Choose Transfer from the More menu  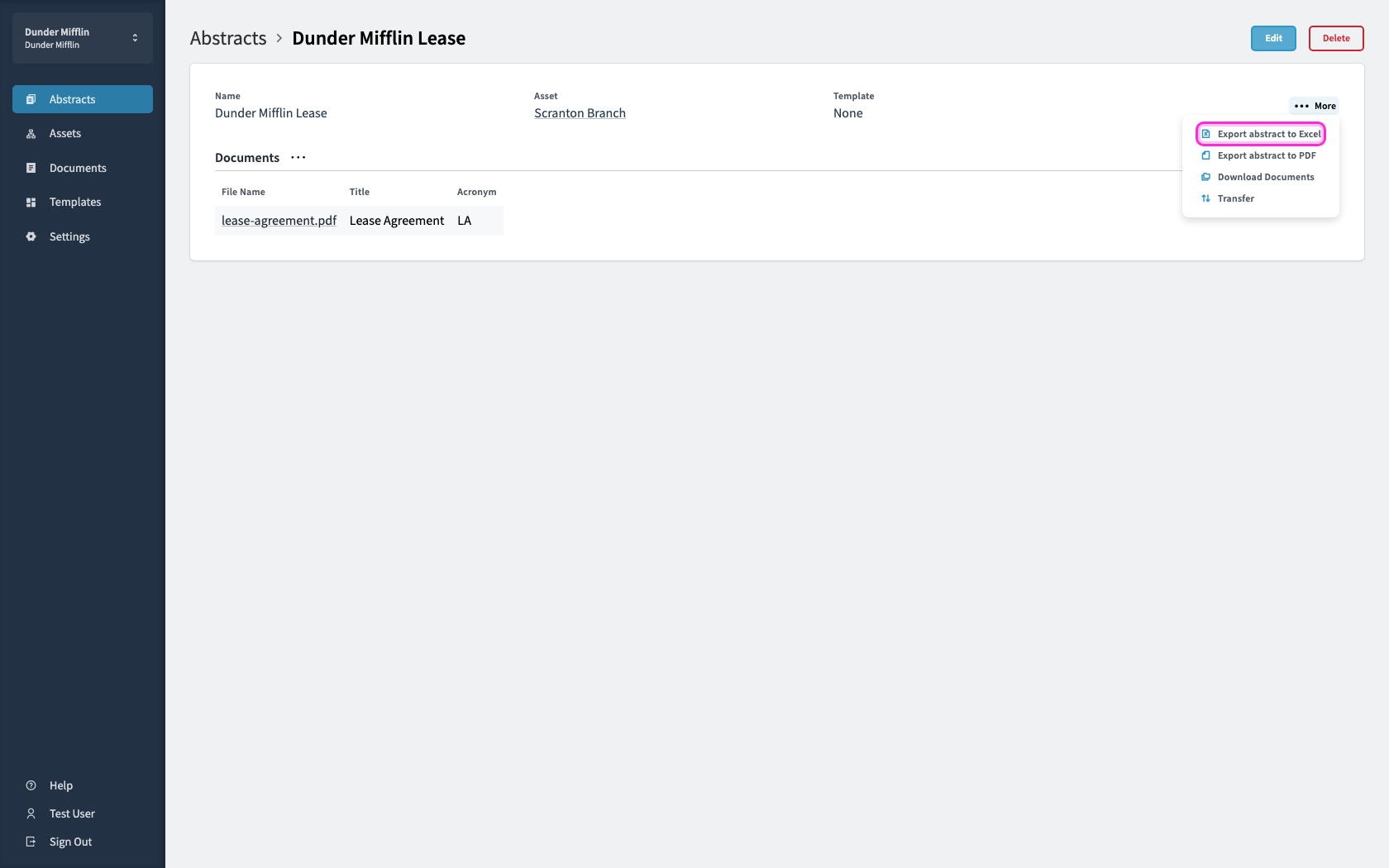tap(1228, 198)
